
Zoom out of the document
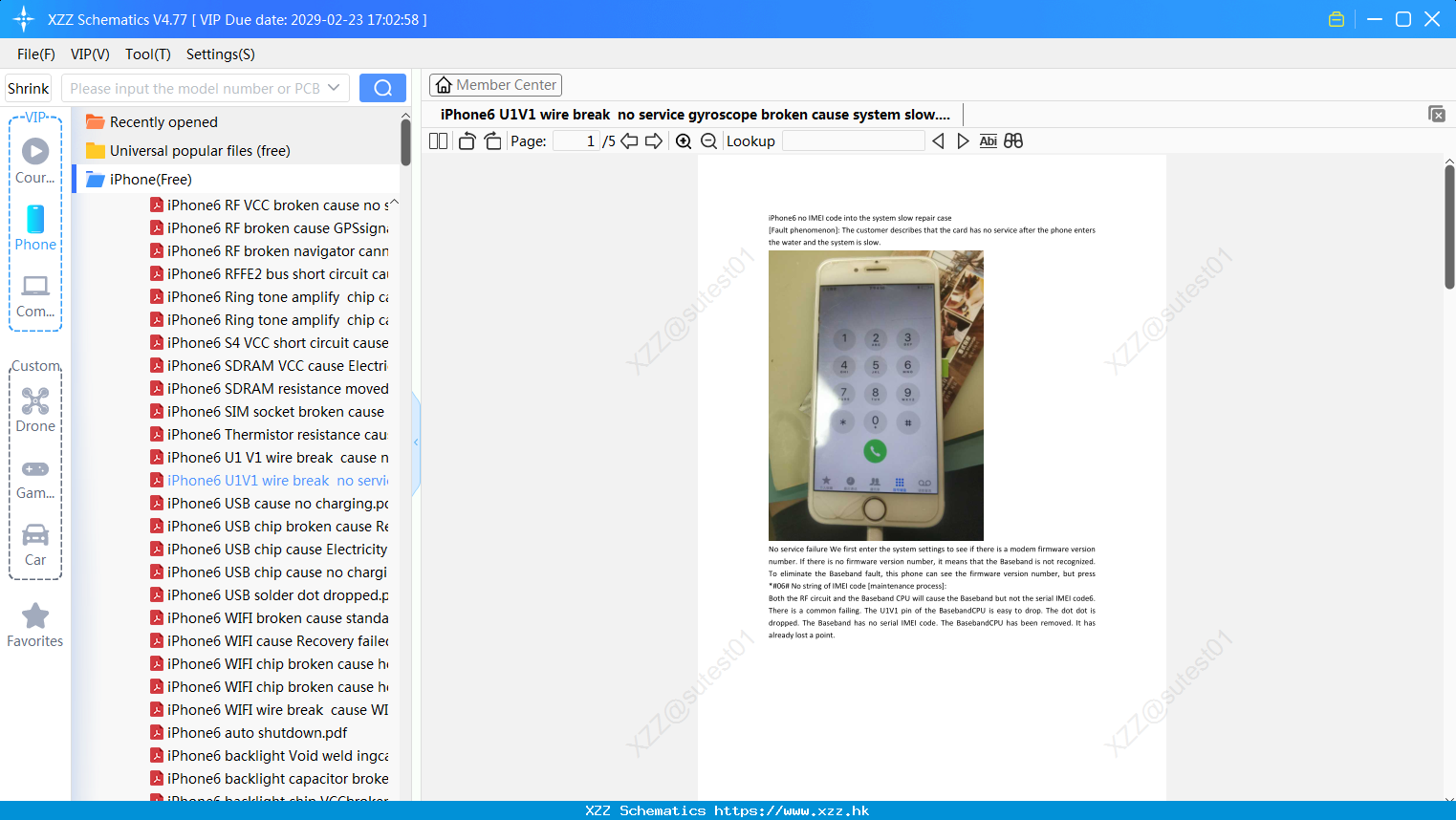pyautogui.click(x=708, y=141)
